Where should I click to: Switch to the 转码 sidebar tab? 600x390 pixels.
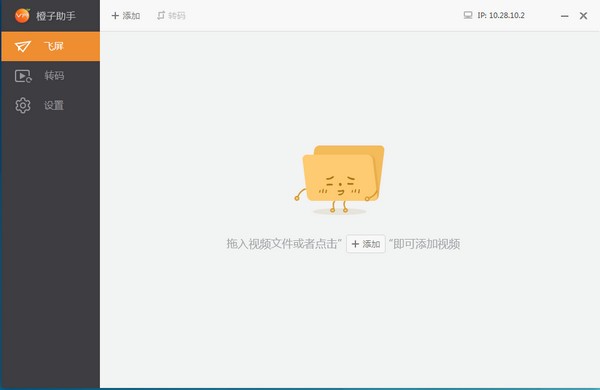pyautogui.click(x=51, y=76)
